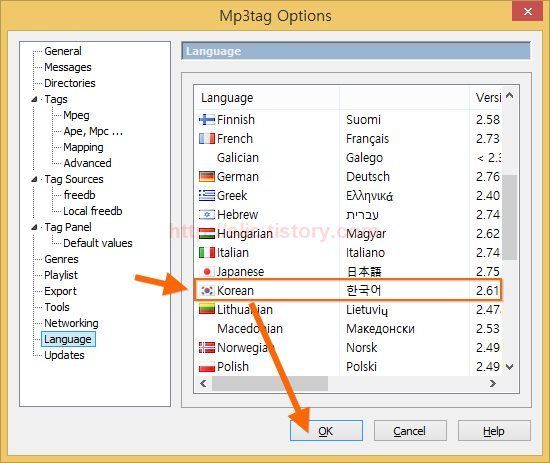Click the Hungarian flag icon
The height and width of the screenshot is (463, 550).
[x=207, y=234]
